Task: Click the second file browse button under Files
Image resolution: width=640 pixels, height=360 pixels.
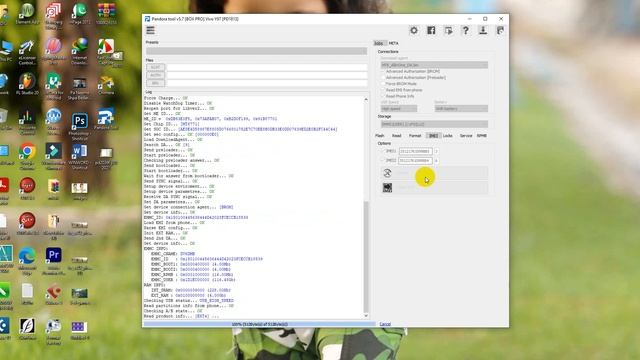Action: [156, 75]
